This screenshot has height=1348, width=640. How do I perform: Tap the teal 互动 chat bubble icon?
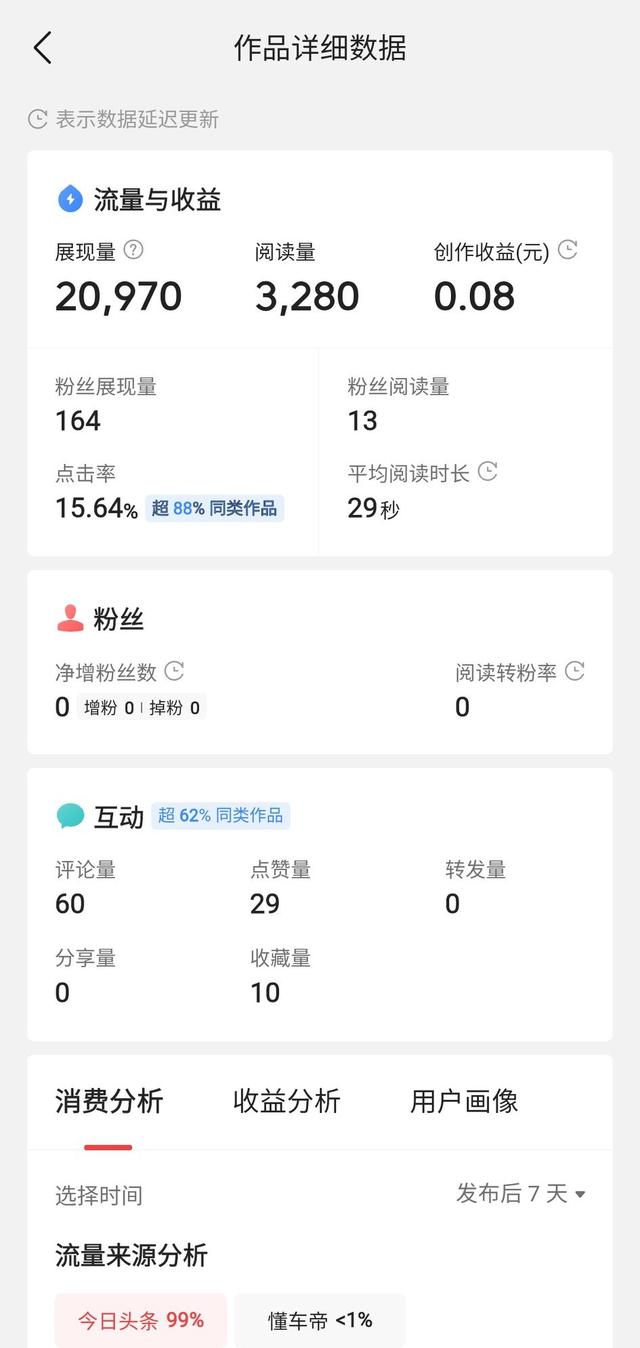tap(70, 816)
